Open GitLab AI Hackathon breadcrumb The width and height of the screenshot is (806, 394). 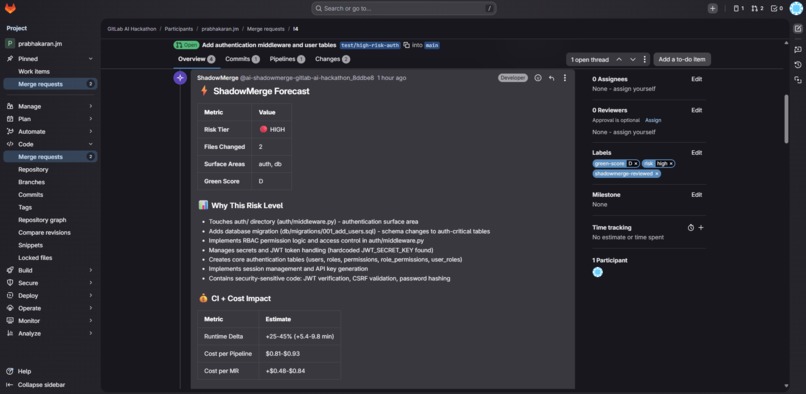(x=132, y=29)
